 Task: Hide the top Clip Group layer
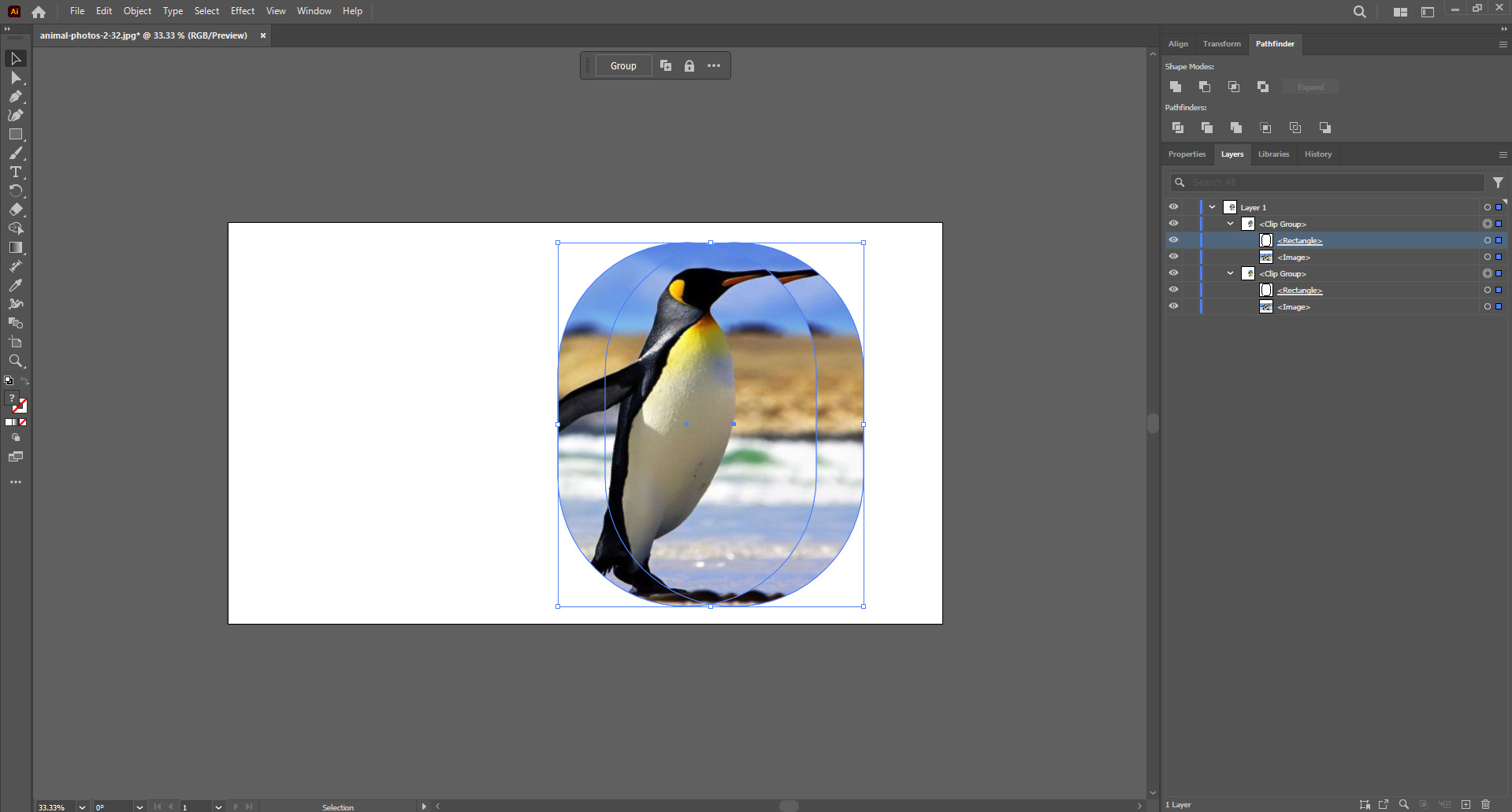[x=1173, y=223]
